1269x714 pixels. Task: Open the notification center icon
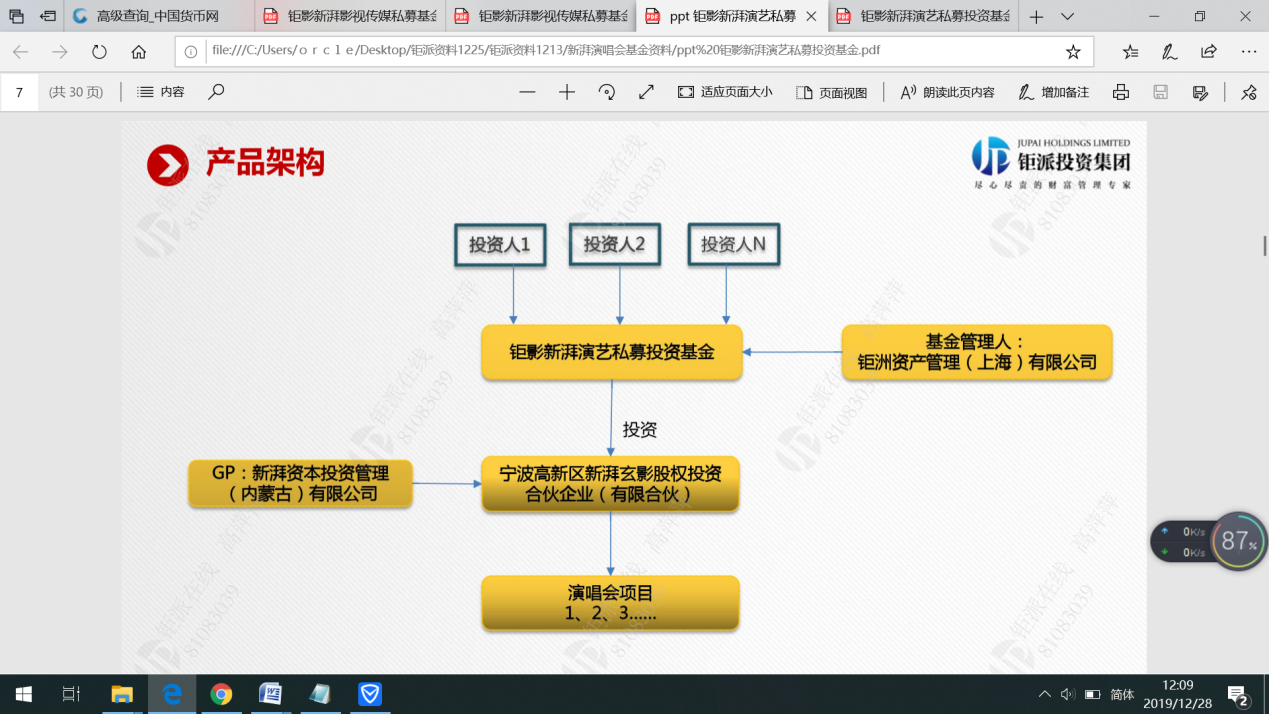[1240, 694]
